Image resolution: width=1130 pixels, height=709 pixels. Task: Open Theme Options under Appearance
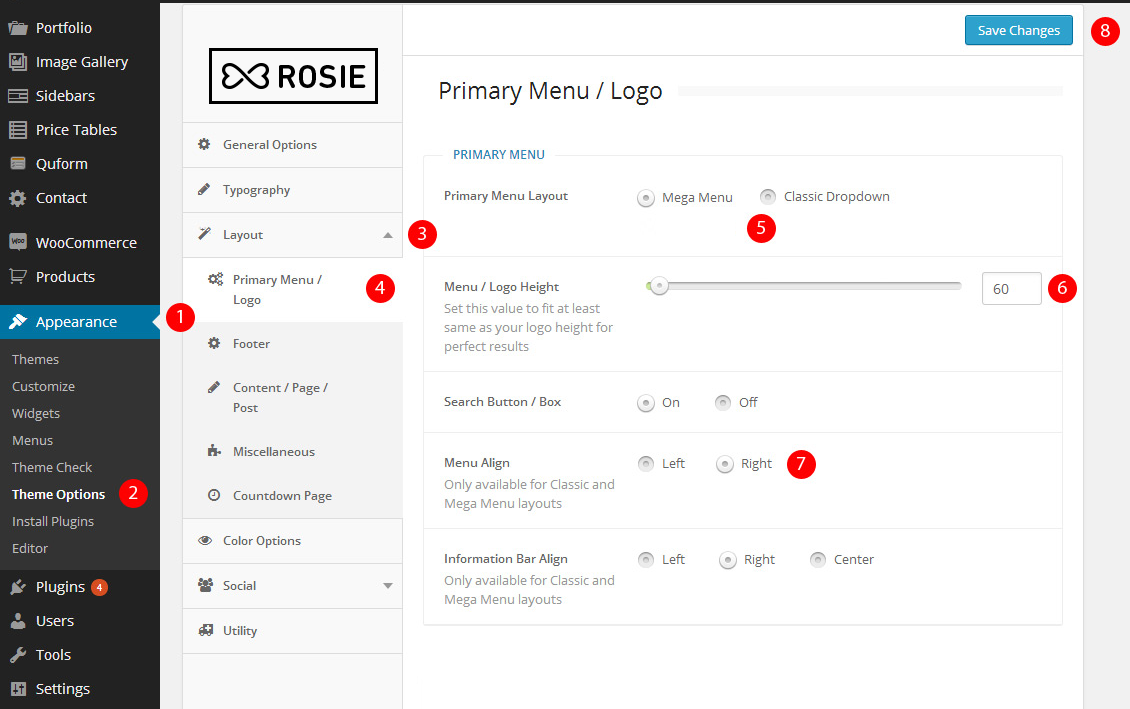tap(58, 495)
